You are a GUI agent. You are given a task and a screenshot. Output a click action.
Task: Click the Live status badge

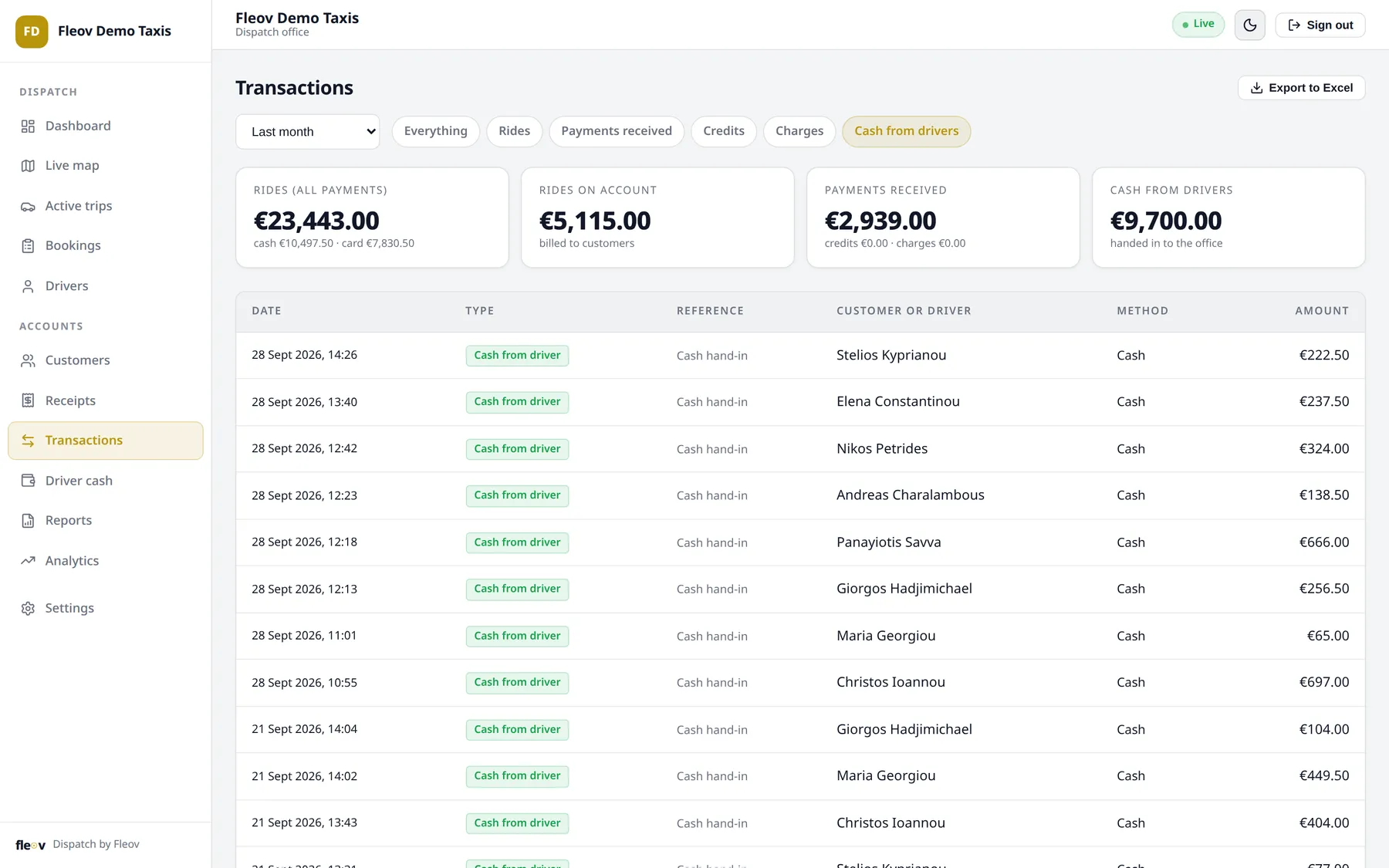coord(1198,25)
